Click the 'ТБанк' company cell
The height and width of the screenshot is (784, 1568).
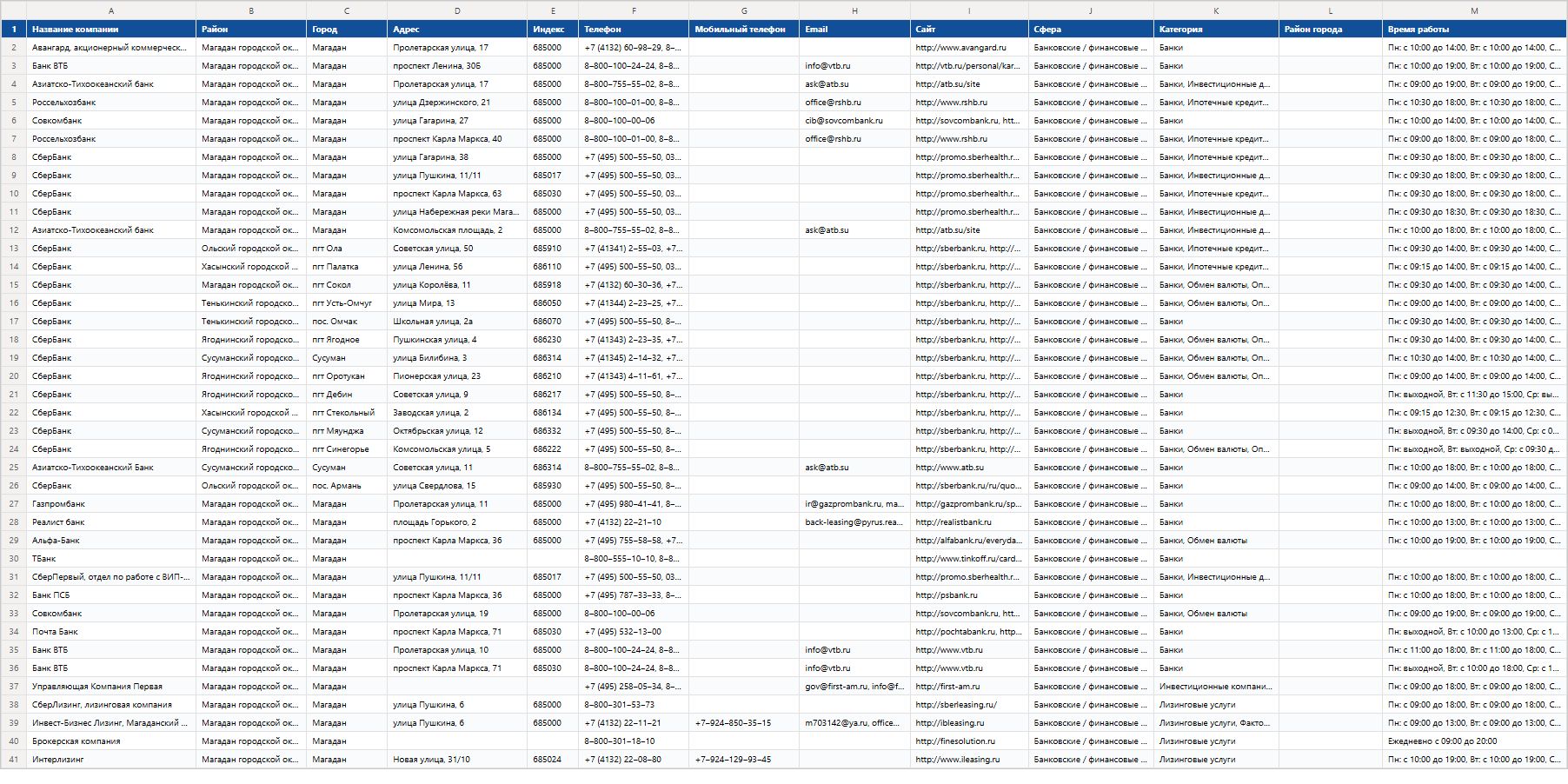[x=111, y=558]
